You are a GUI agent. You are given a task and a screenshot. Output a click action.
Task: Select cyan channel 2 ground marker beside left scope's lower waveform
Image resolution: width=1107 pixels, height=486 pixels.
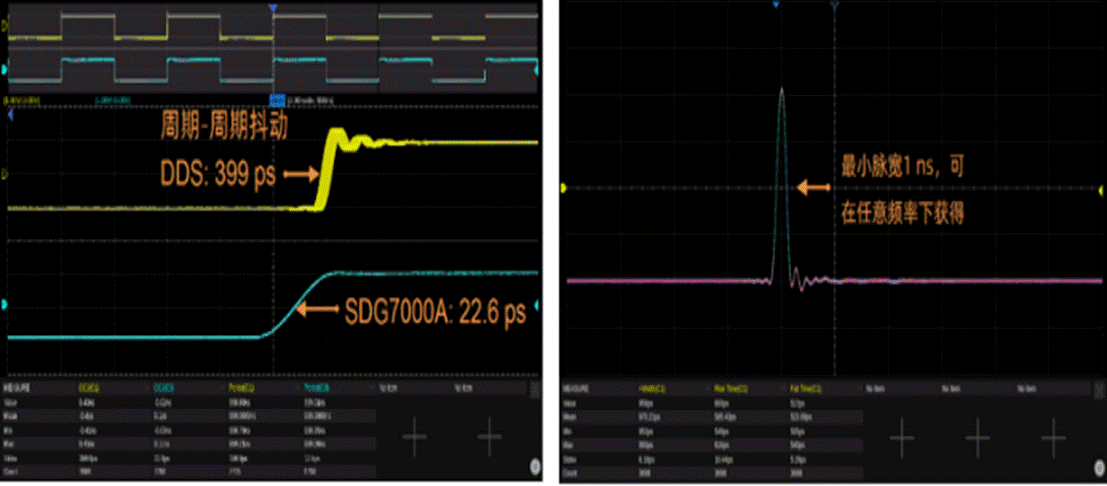[x=6, y=305]
